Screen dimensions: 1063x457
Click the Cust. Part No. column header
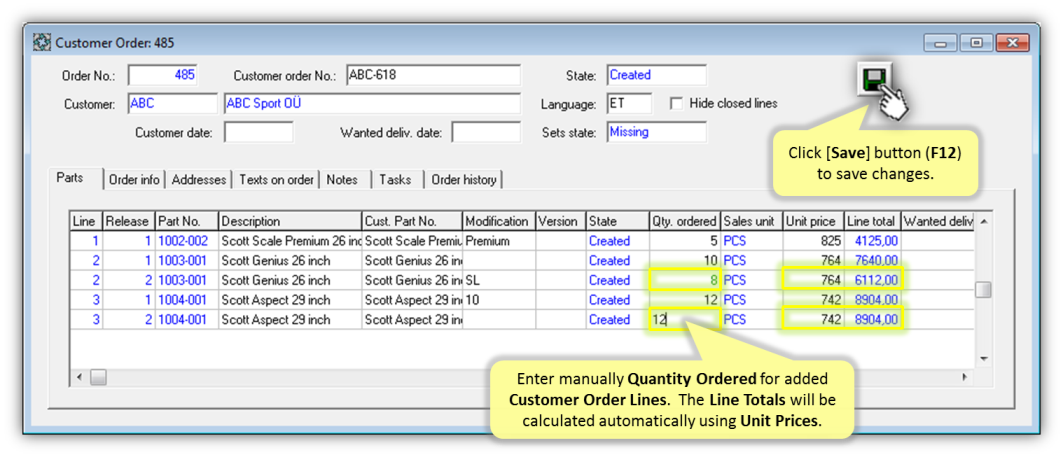point(412,221)
